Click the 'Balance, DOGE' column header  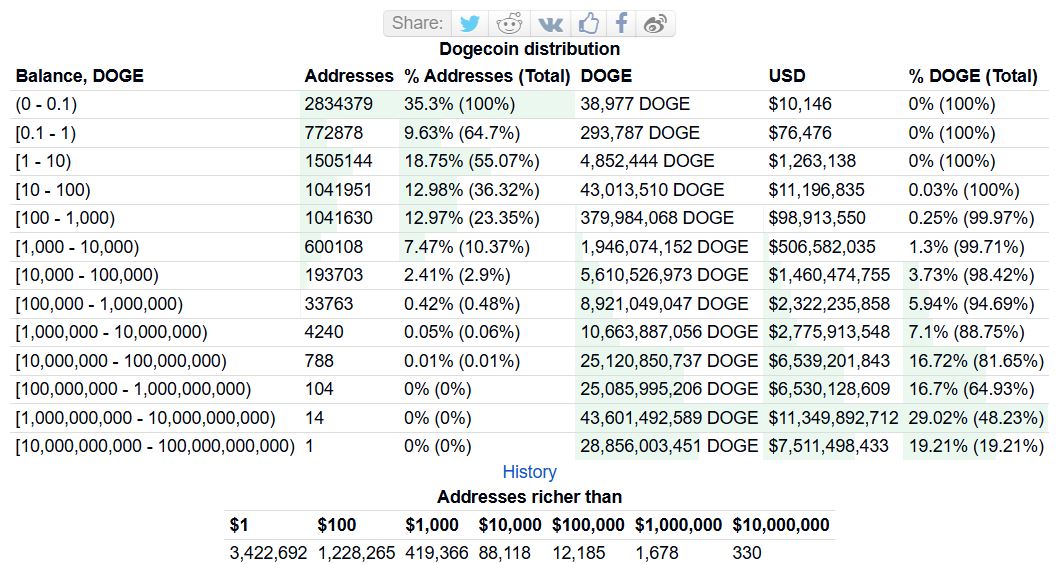pyautogui.click(x=79, y=76)
